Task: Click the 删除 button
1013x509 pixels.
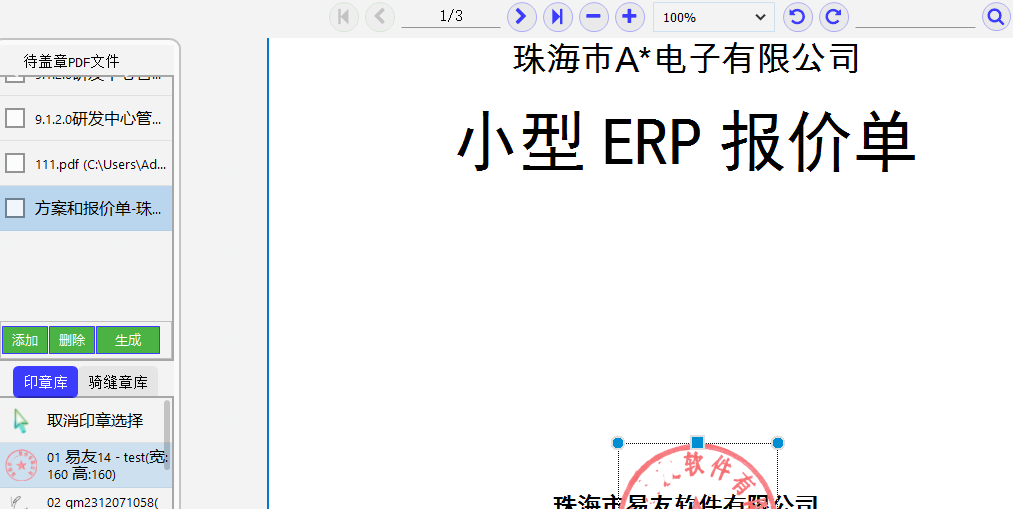Action: 72,340
